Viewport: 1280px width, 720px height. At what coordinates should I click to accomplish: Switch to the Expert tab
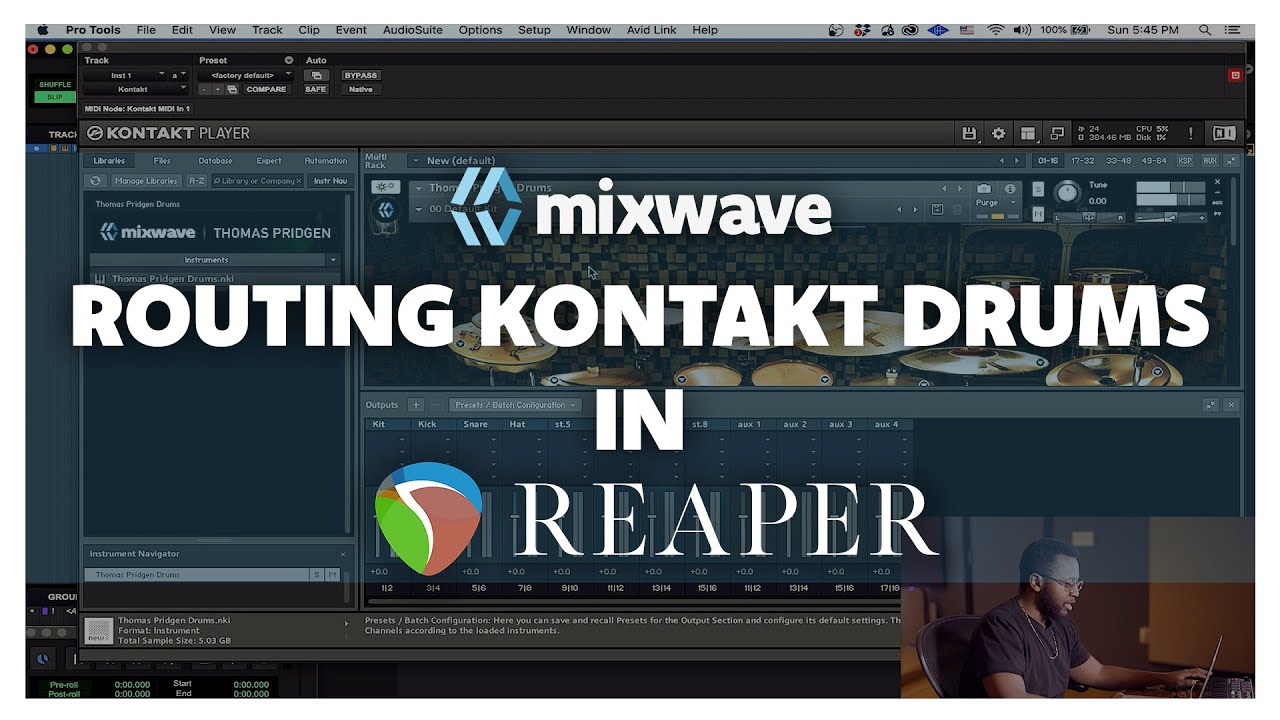pos(269,160)
